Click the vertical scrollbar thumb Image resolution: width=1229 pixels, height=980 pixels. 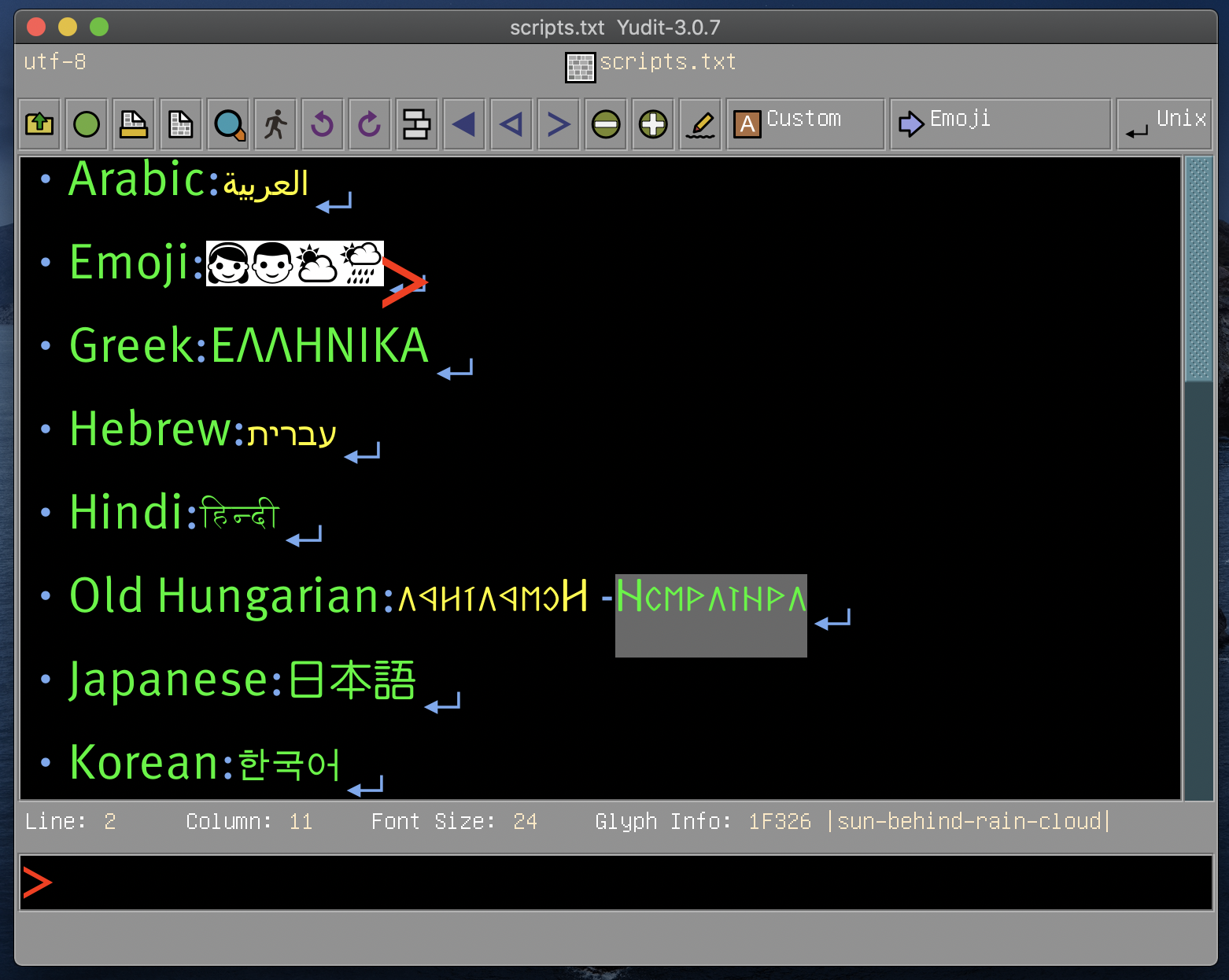pyautogui.click(x=1198, y=269)
